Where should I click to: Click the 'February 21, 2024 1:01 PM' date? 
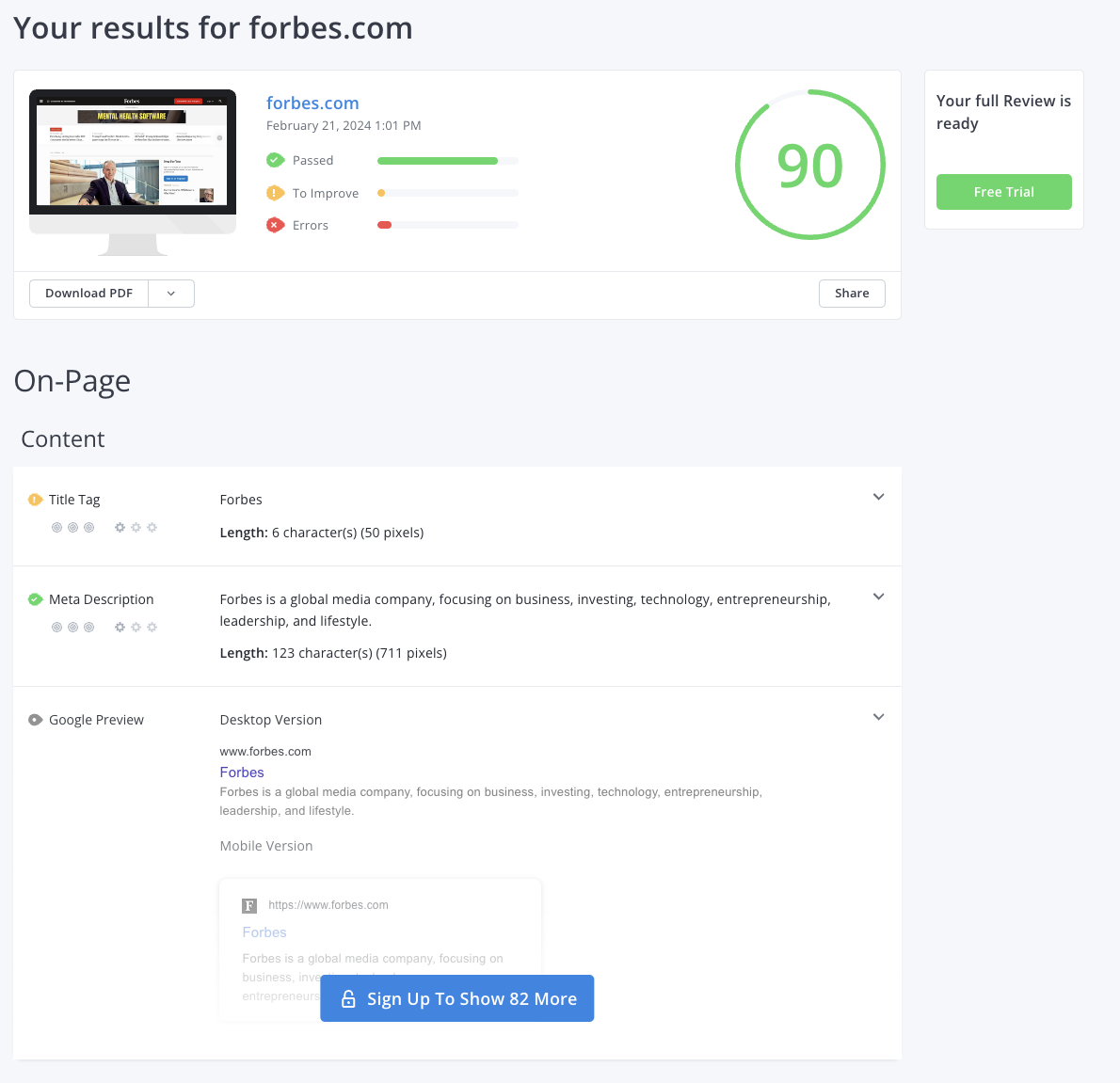(x=344, y=126)
